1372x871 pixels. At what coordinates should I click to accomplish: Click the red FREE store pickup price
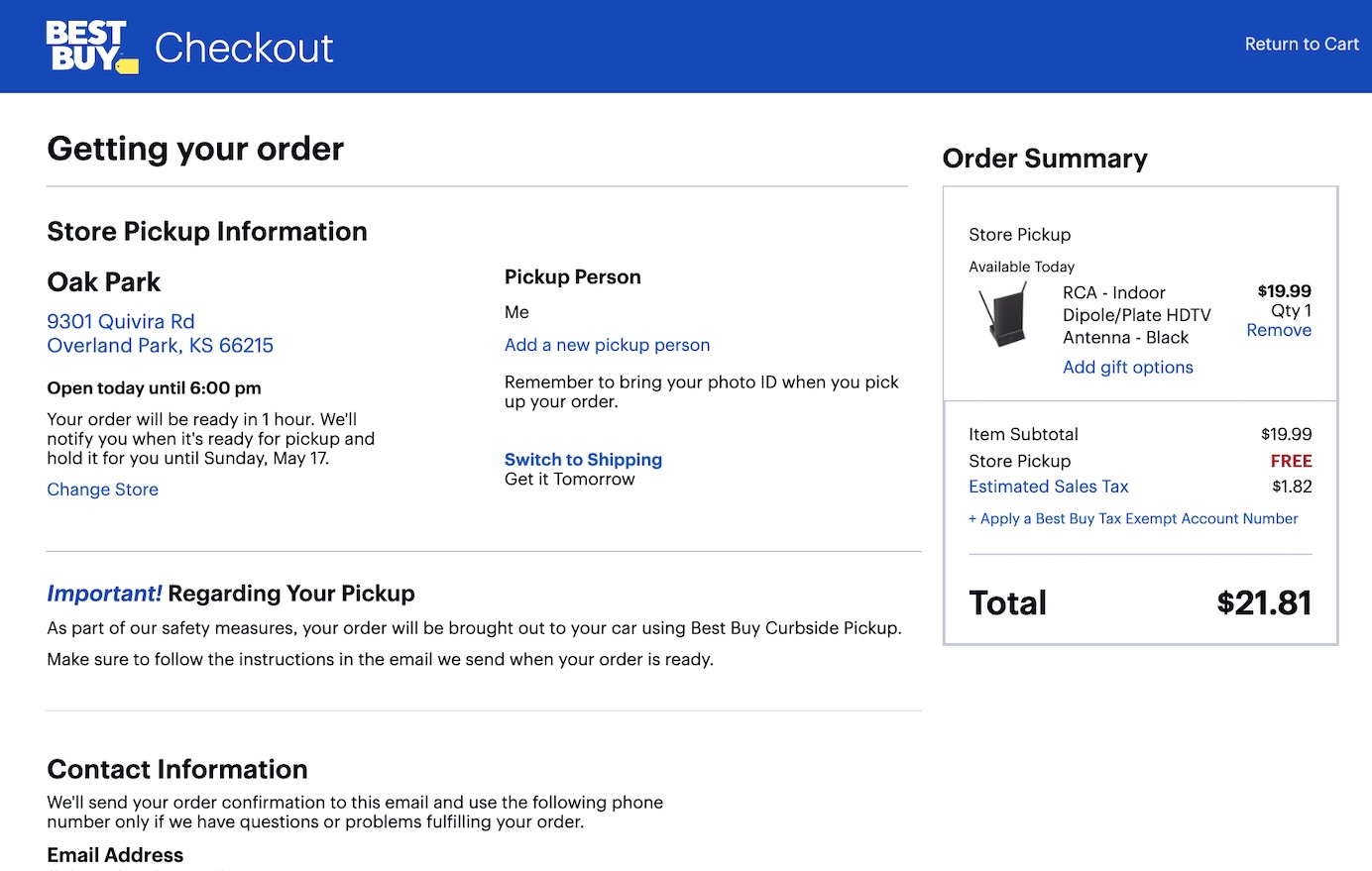[1291, 461]
